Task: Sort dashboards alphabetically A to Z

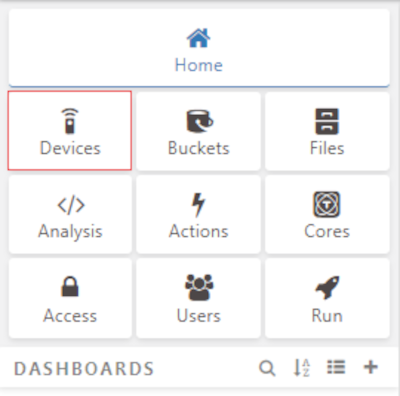Action: click(302, 368)
